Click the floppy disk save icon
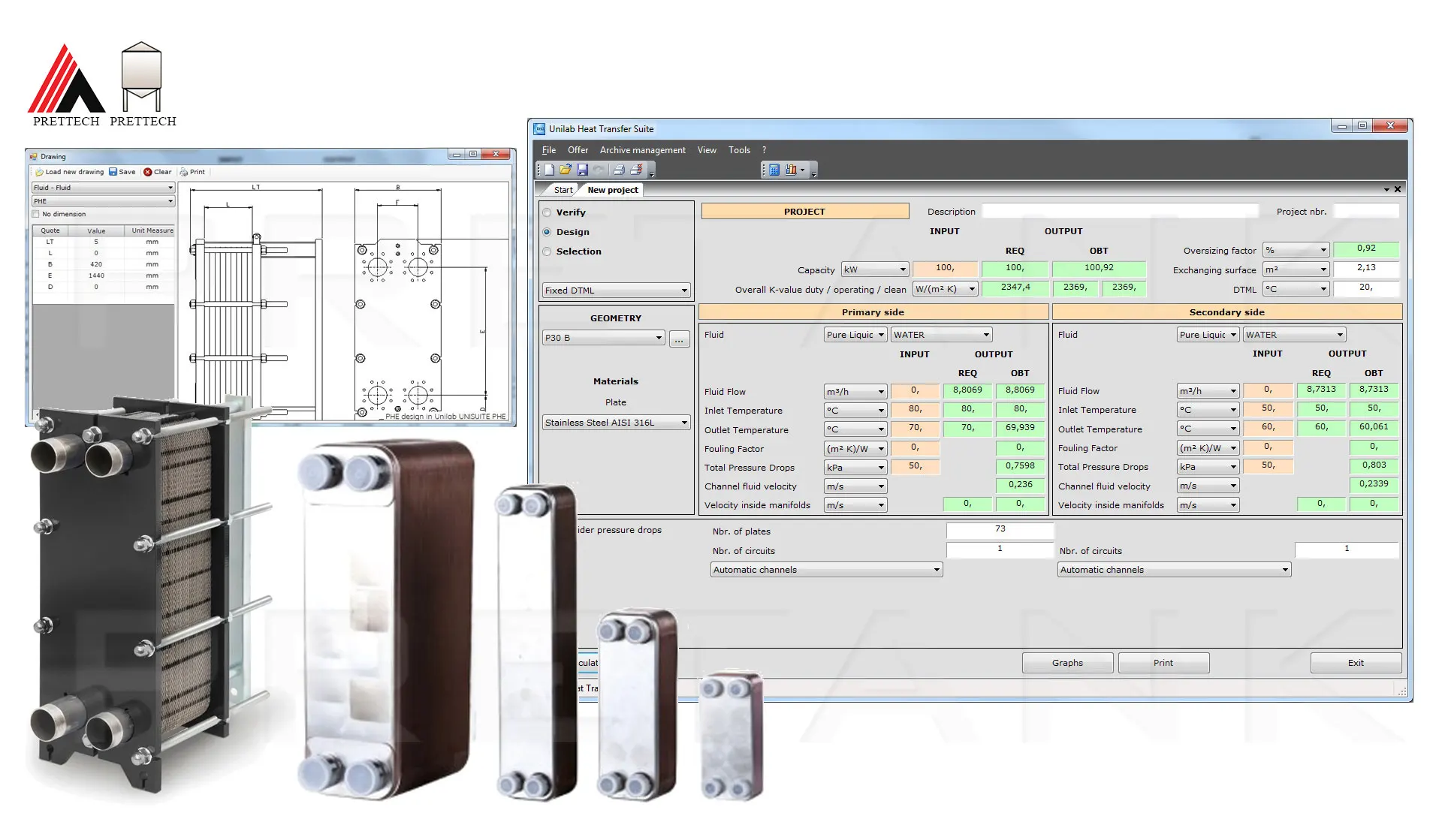 click(x=582, y=170)
